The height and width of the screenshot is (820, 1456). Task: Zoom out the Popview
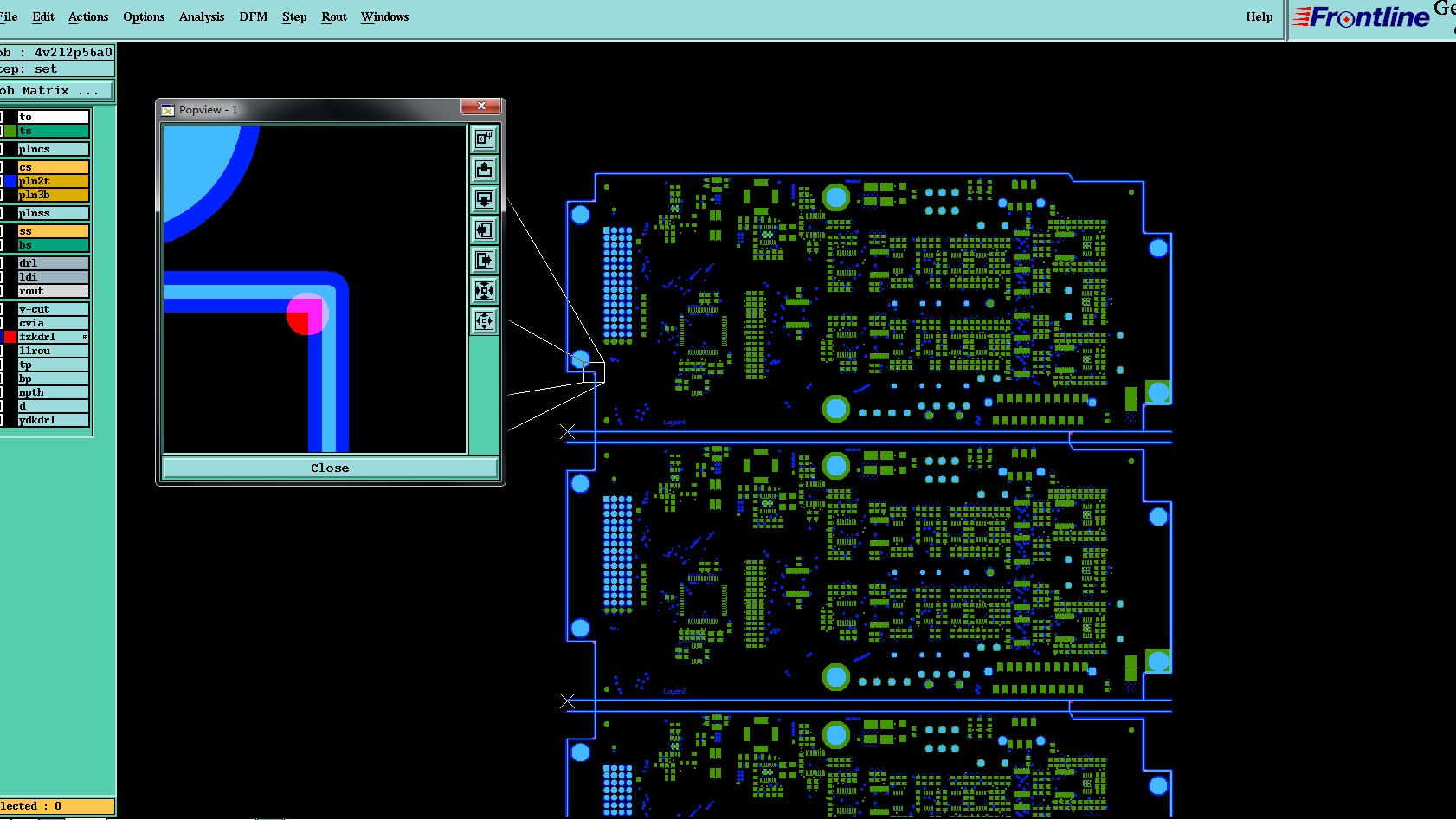coord(484,320)
